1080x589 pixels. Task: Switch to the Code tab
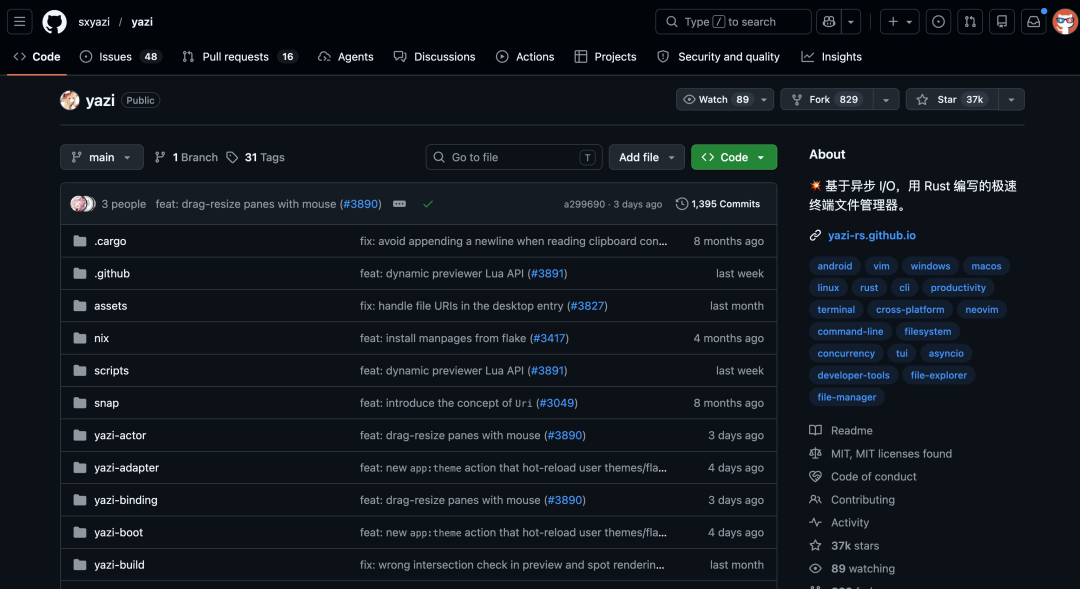point(37,56)
